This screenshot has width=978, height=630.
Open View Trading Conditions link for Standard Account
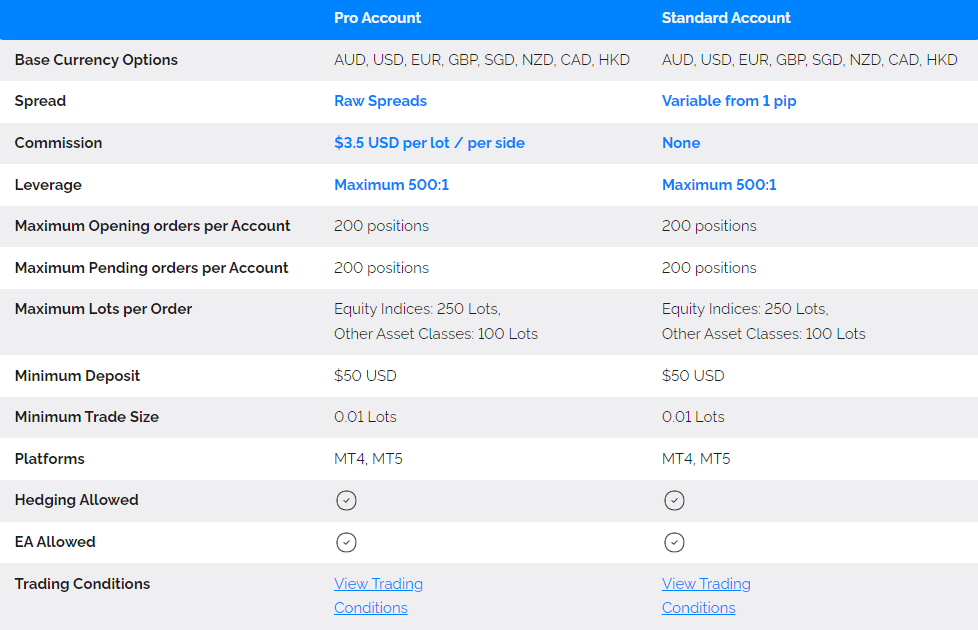[706, 596]
